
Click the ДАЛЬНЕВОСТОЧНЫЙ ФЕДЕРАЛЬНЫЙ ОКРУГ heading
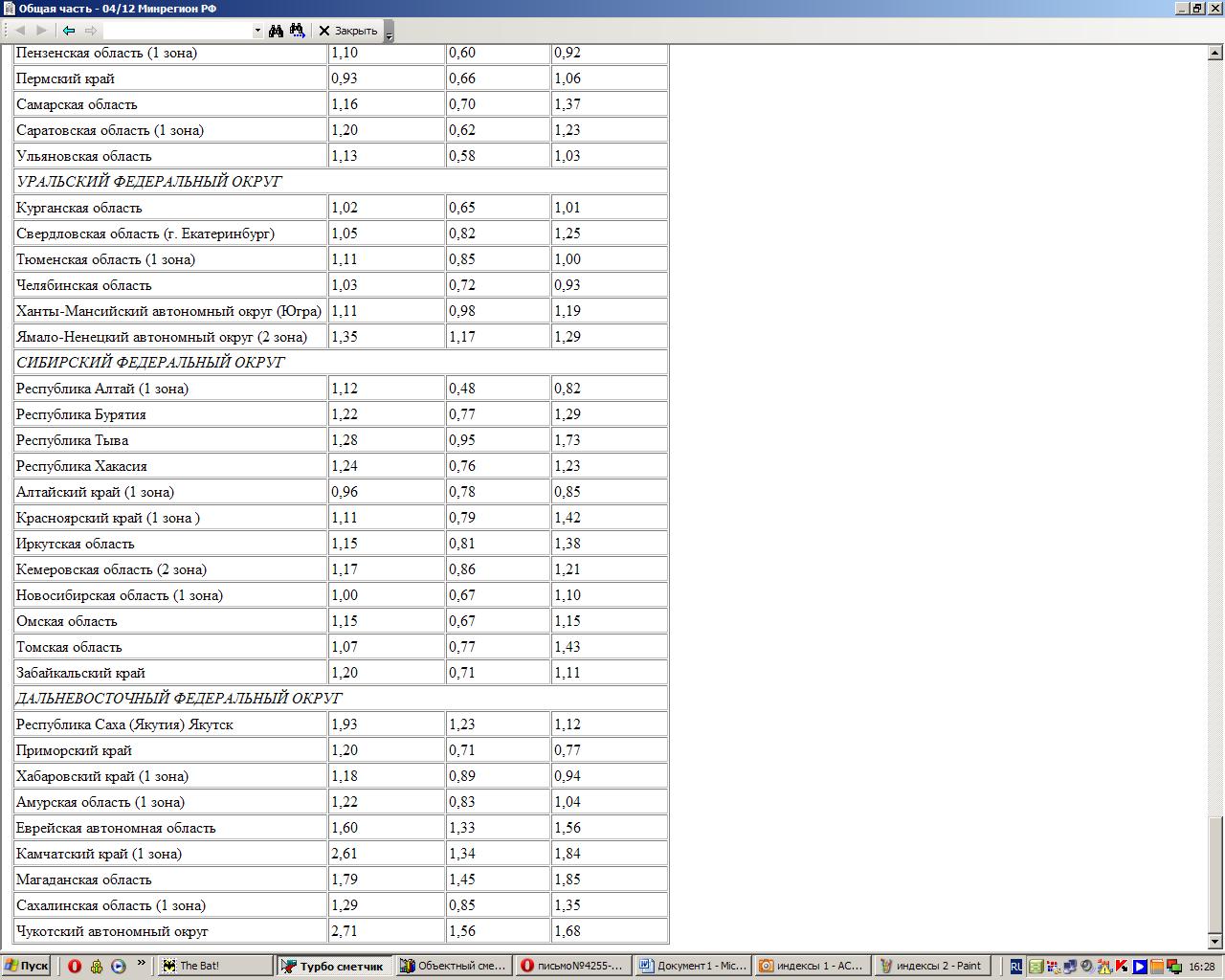coord(179,699)
